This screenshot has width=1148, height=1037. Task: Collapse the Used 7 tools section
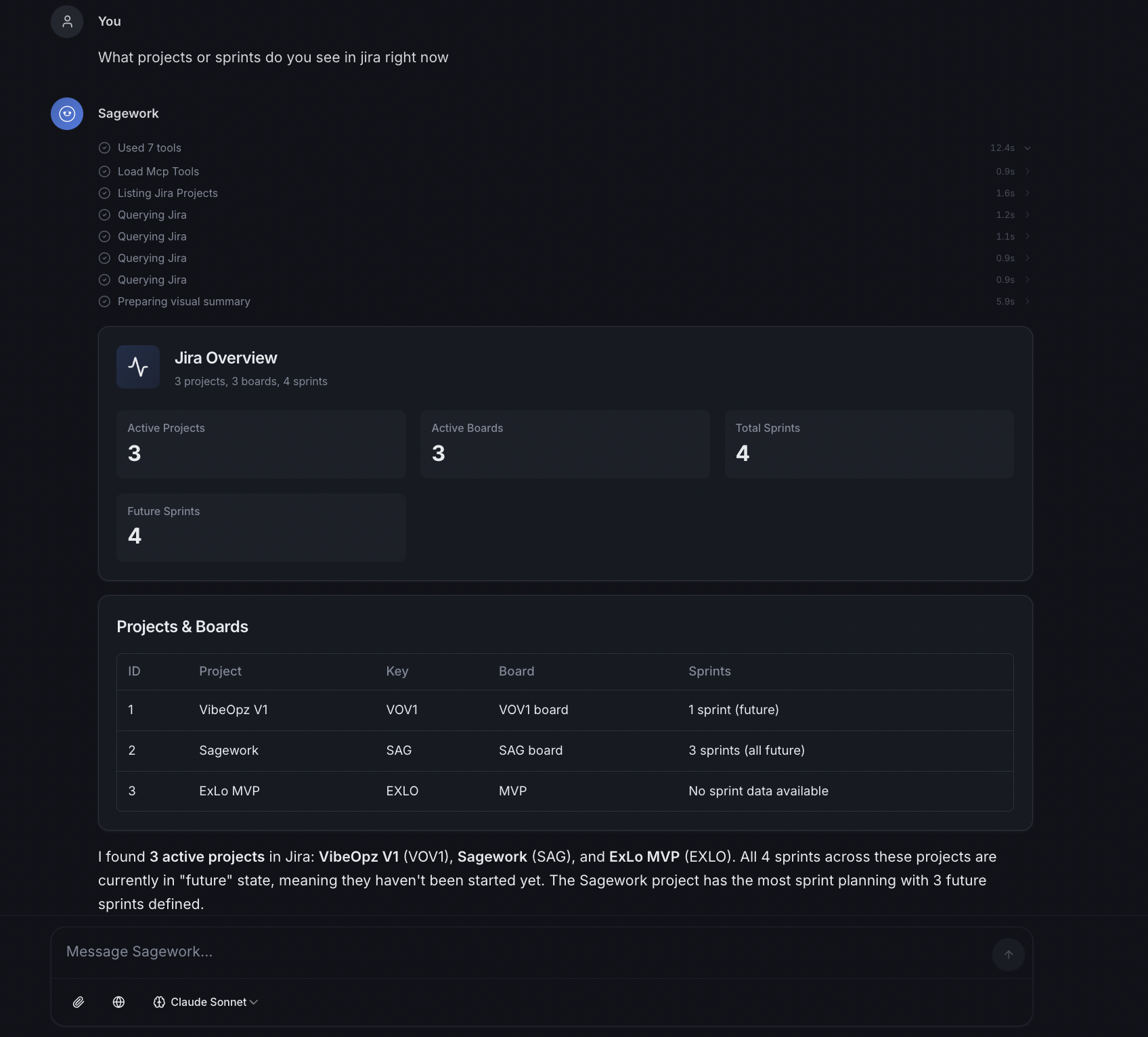coord(1027,148)
